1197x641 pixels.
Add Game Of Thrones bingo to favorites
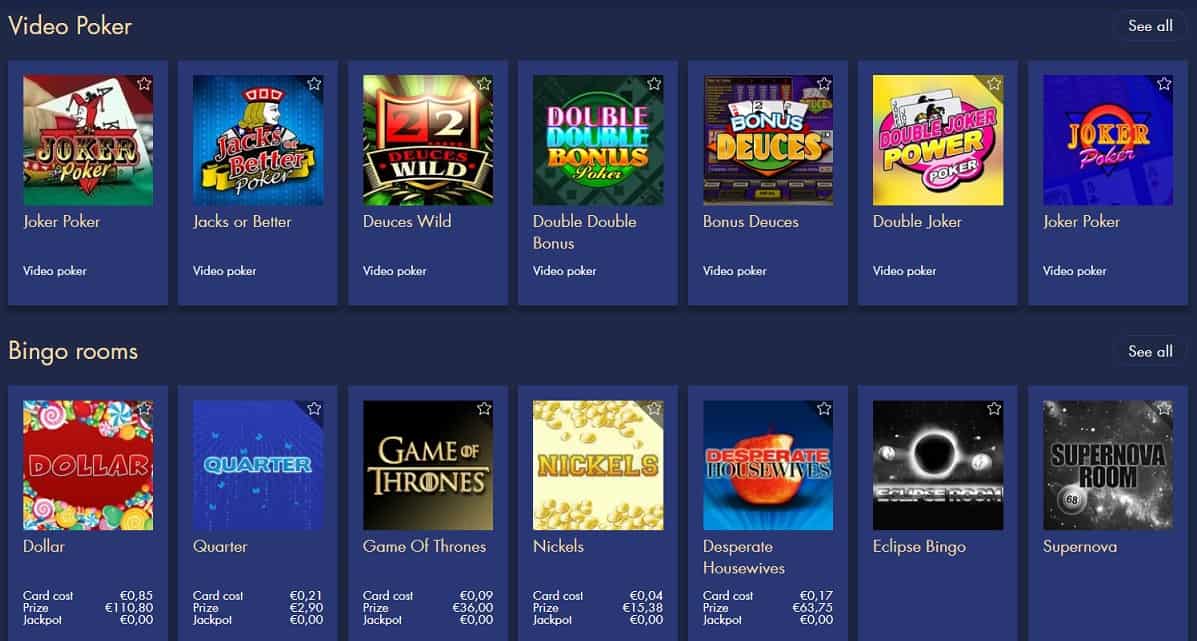pos(484,409)
